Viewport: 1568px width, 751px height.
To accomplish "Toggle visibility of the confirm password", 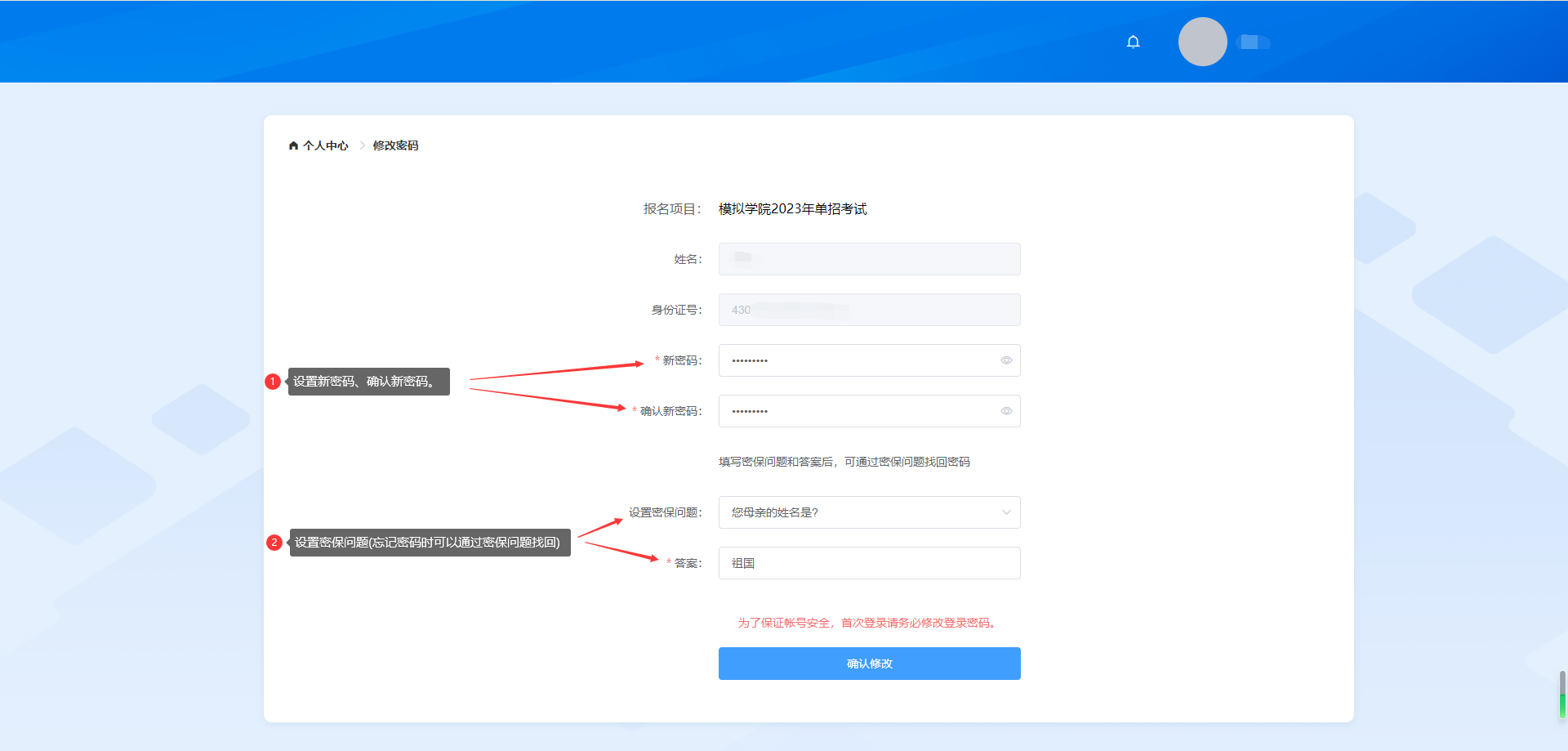I will [x=1006, y=411].
